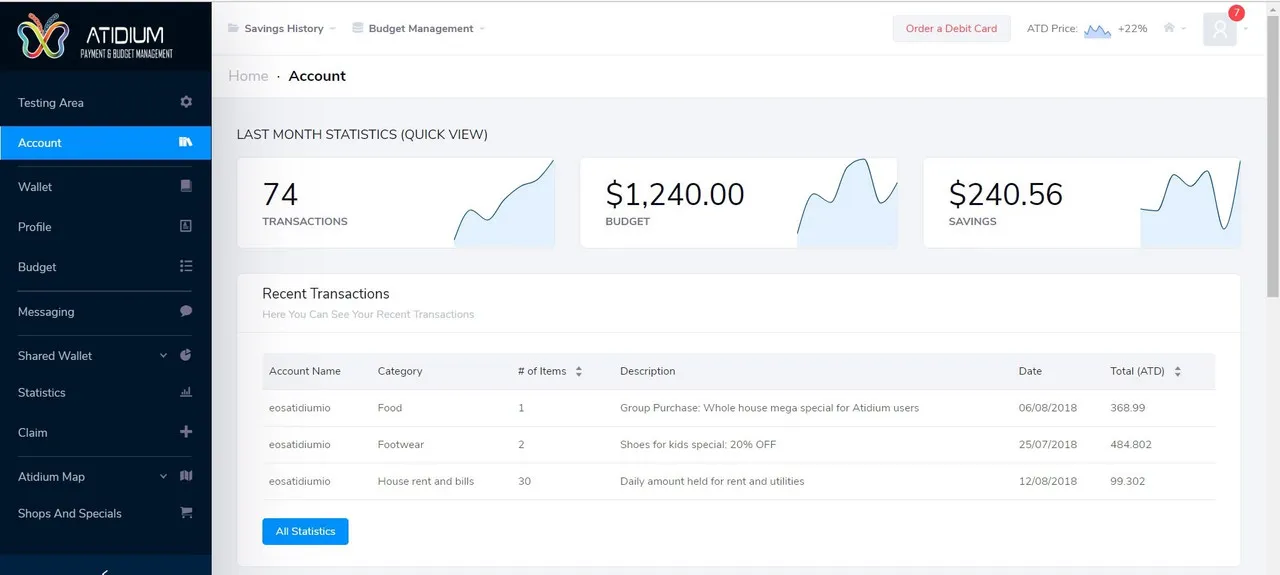1280x575 pixels.
Task: Click the plus icon next to Claim
Action: click(186, 432)
